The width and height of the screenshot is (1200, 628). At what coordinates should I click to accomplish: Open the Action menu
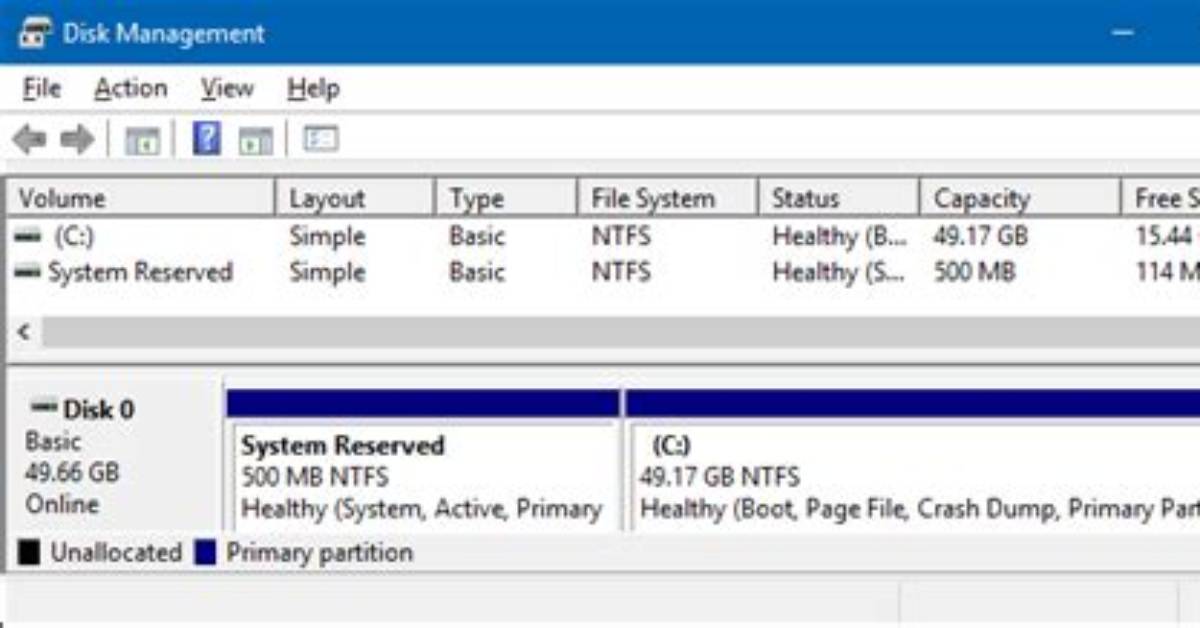click(131, 89)
